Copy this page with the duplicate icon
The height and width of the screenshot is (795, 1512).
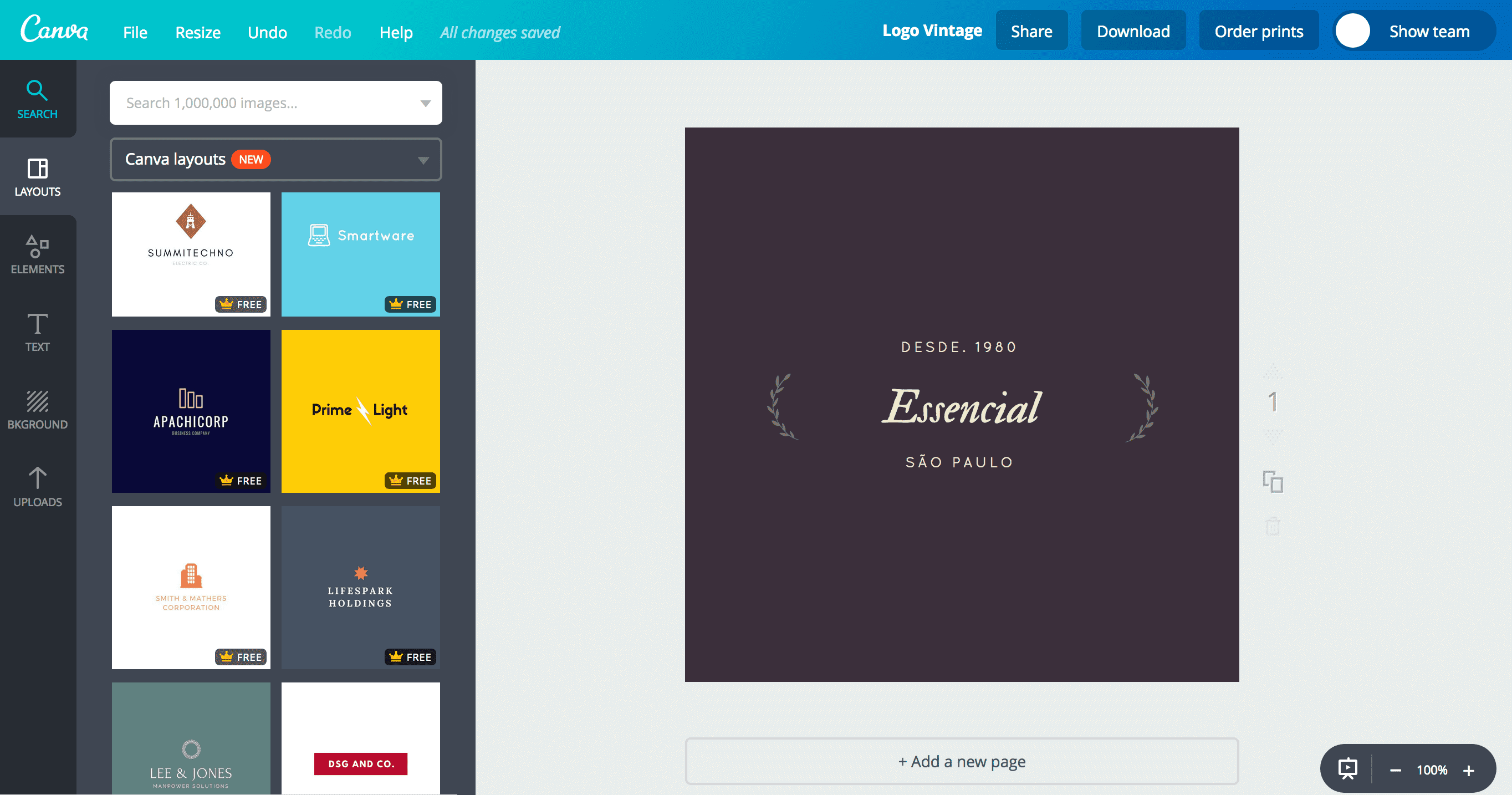tap(1273, 481)
